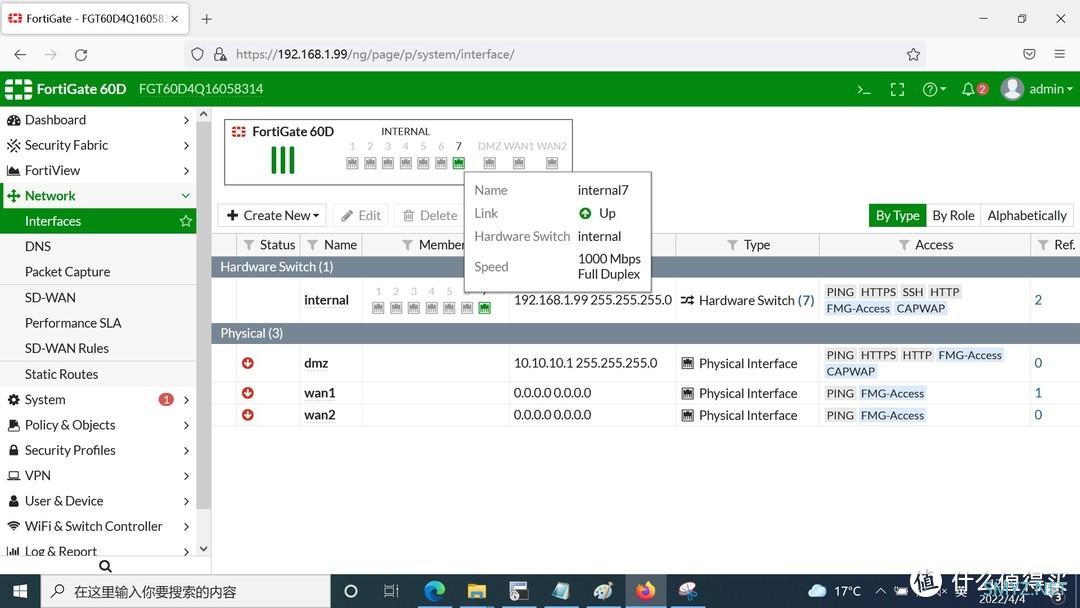Select the dmz interface row name
This screenshot has width=1080, height=608.
(316, 364)
